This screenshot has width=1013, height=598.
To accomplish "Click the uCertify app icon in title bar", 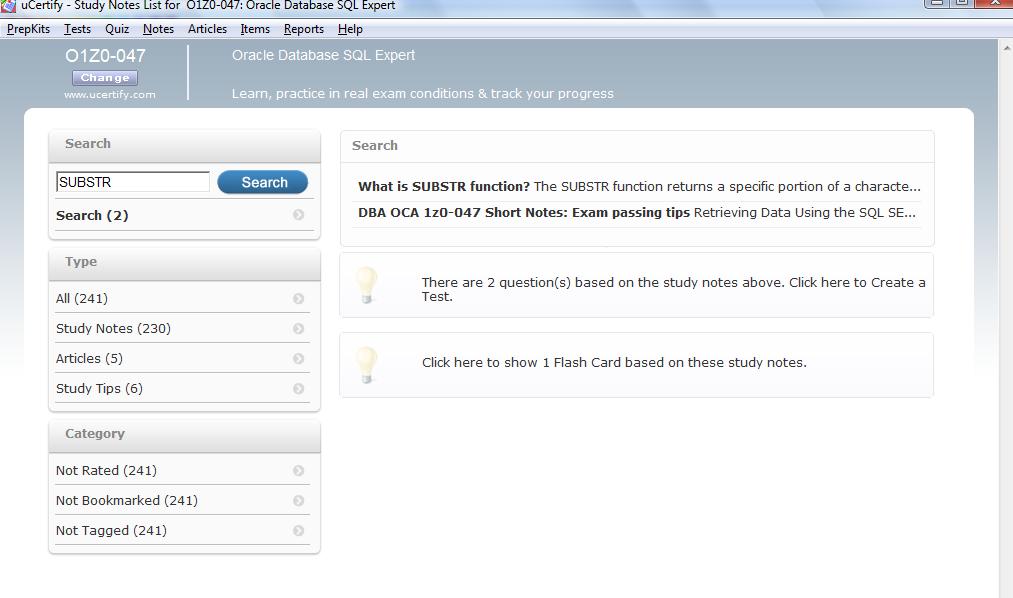I will click(8, 6).
